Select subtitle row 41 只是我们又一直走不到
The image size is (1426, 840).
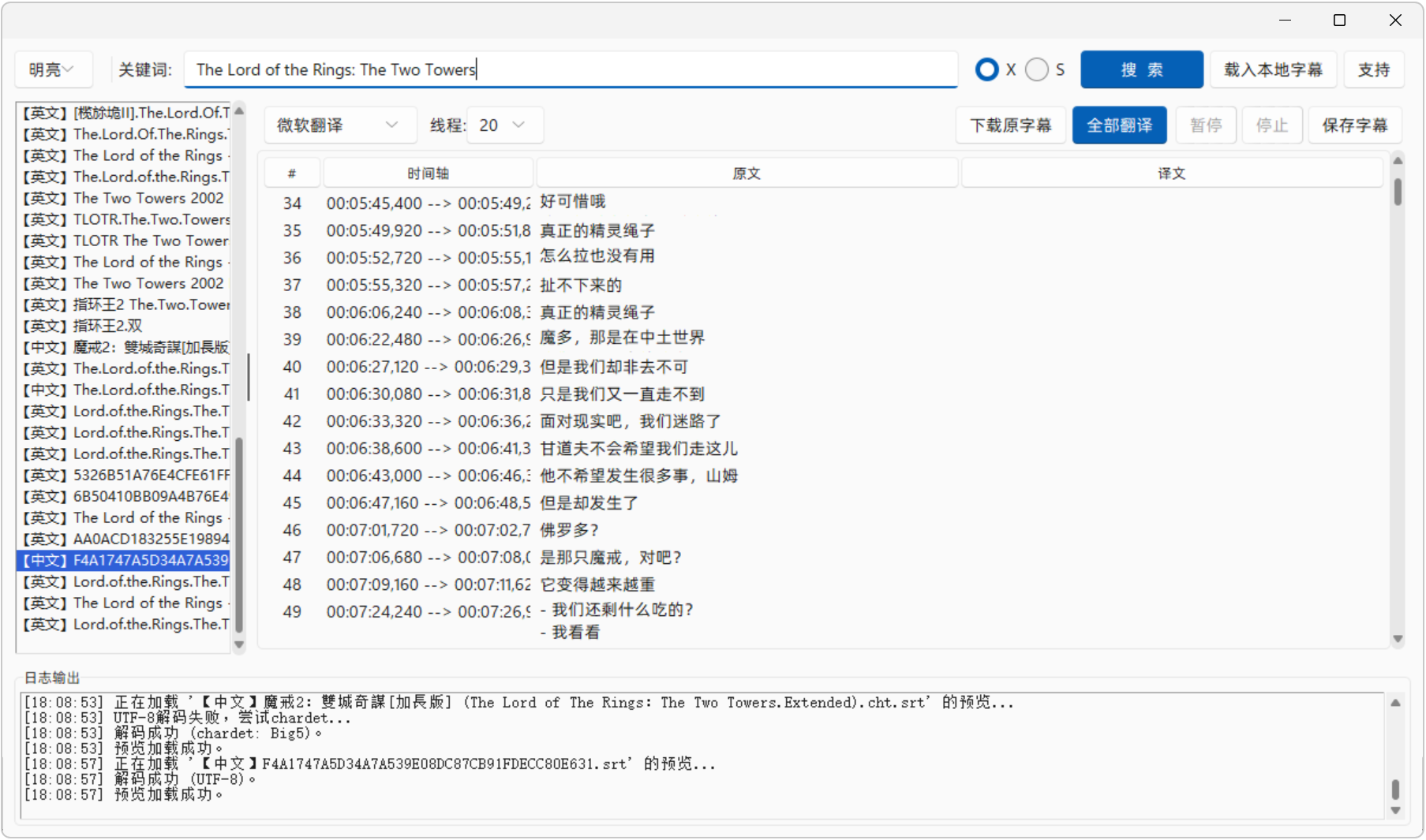(x=823, y=394)
